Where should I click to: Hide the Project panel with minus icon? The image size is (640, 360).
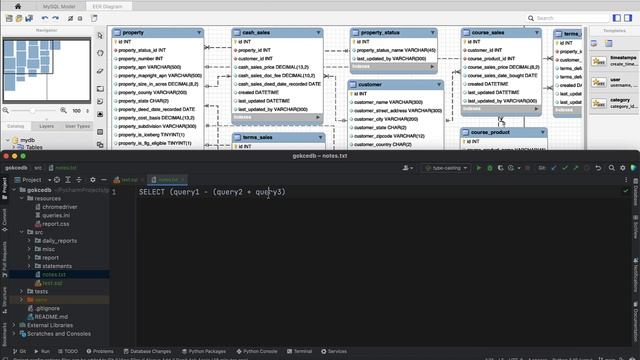click(x=104, y=180)
